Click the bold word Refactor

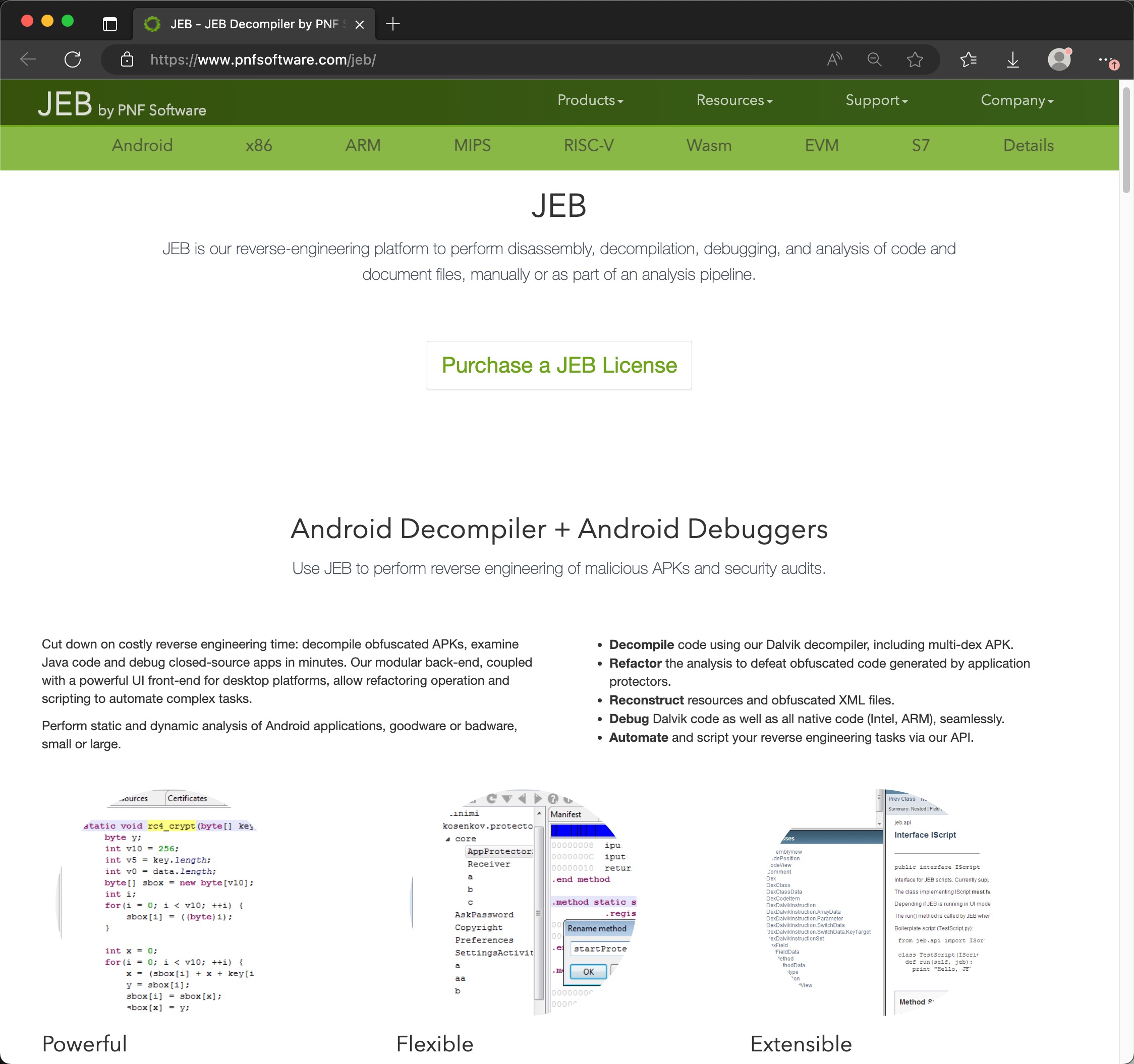pos(636,663)
